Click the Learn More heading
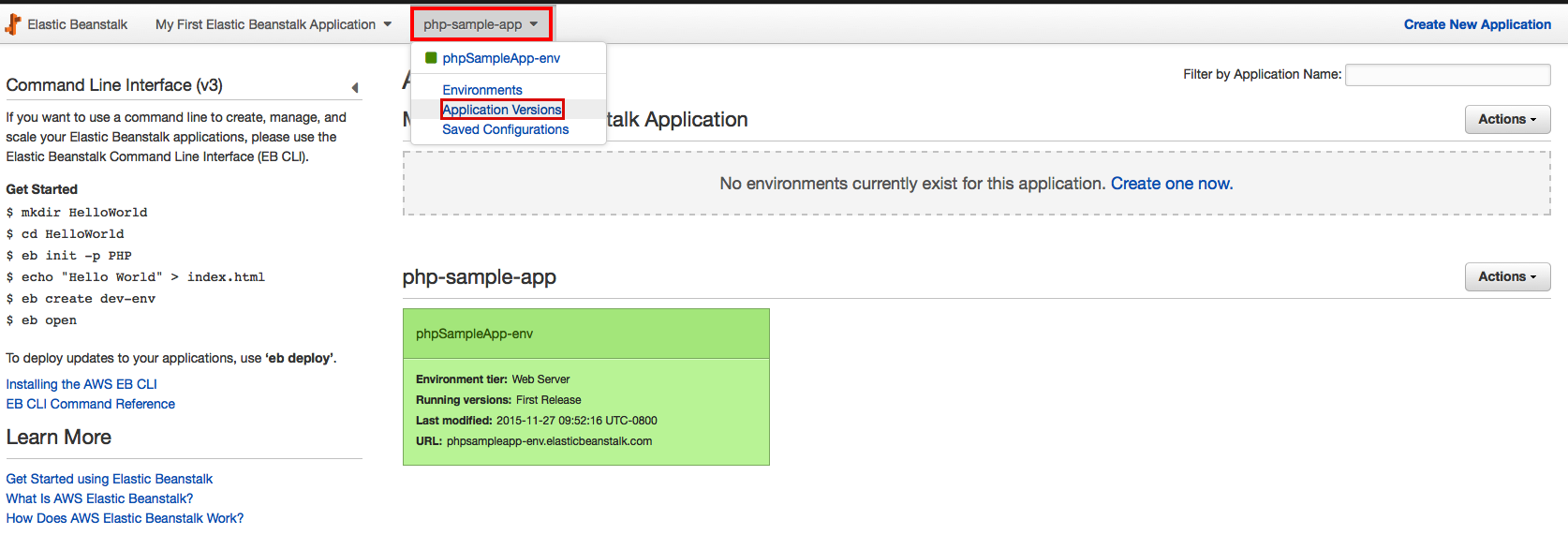The height and width of the screenshot is (535, 1568). point(59,438)
